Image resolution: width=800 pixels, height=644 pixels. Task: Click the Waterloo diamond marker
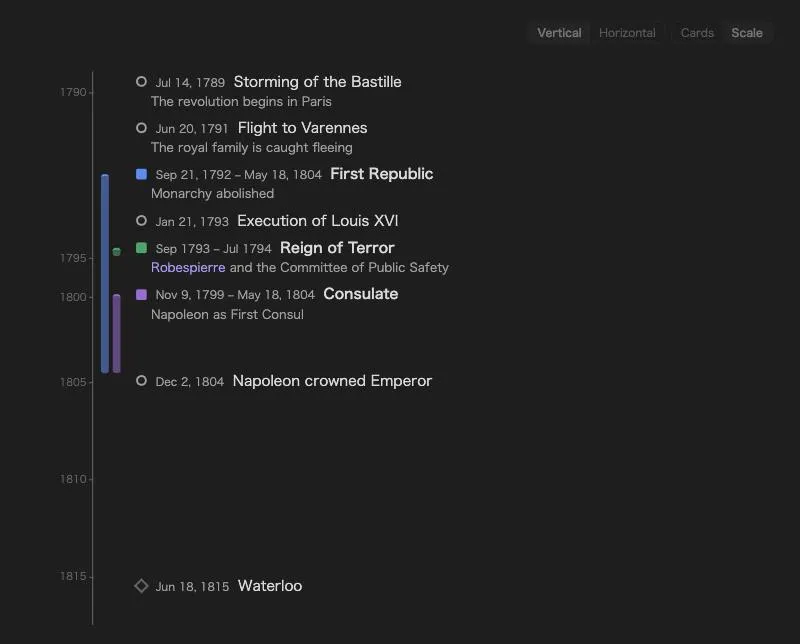click(x=141, y=586)
